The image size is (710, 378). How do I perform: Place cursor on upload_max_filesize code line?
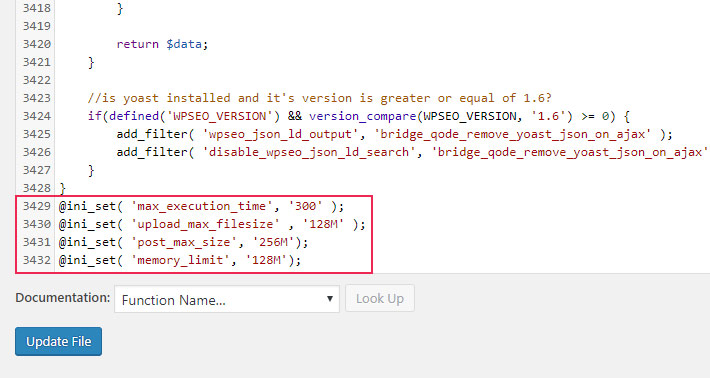coord(212,225)
